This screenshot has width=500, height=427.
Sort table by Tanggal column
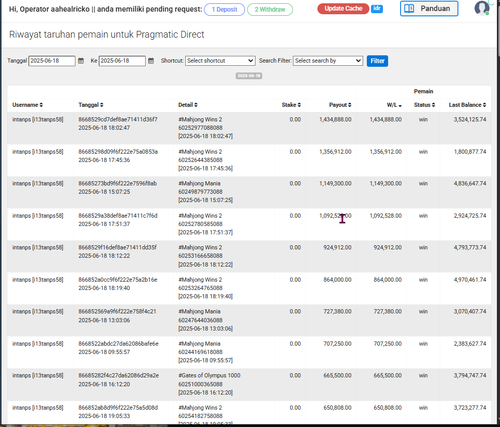point(91,105)
